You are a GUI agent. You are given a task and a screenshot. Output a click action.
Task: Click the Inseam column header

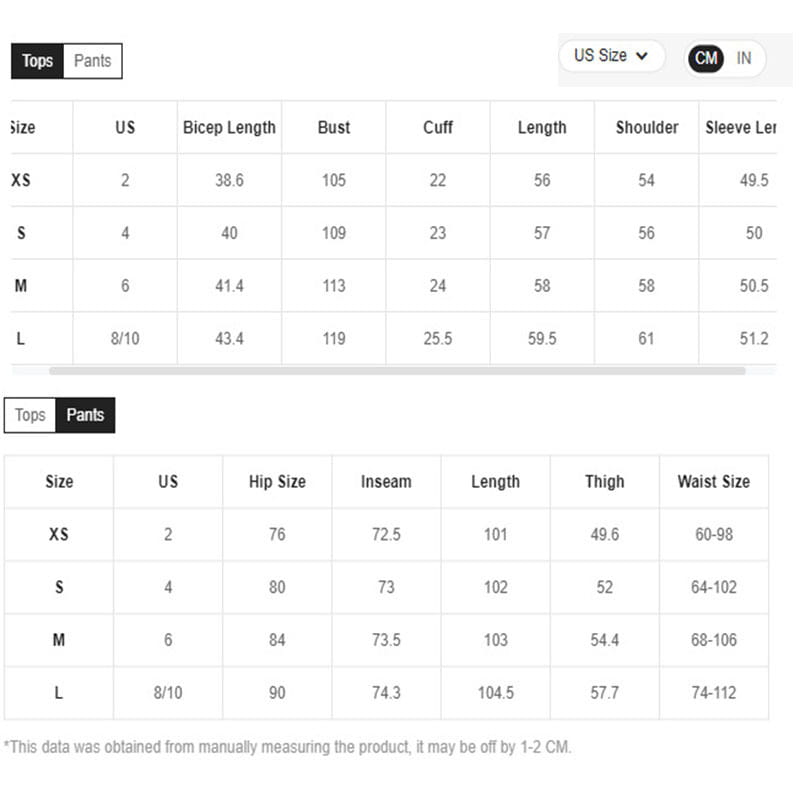coord(386,481)
